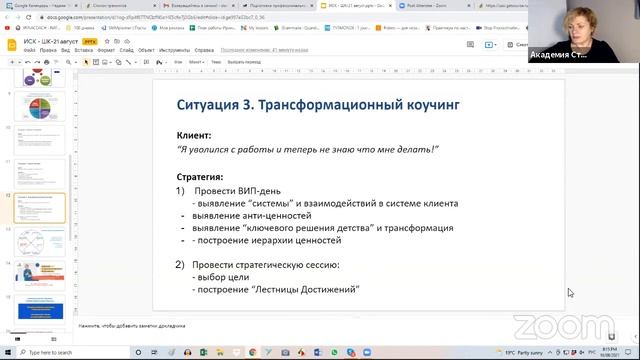Go back with browser back arrow
The width and height of the screenshot is (640, 360).
click(x=7, y=18)
